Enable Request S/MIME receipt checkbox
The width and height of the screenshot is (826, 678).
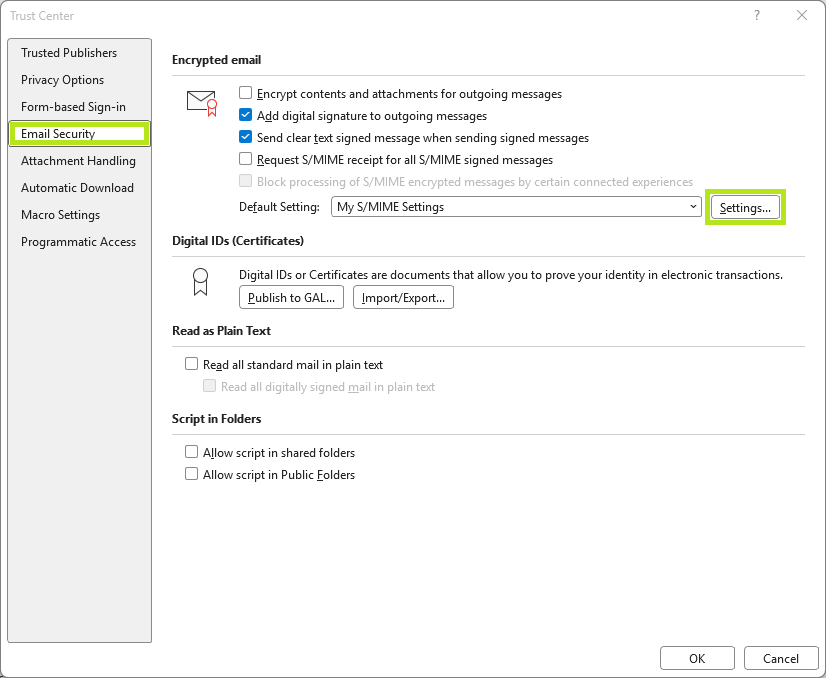(x=246, y=159)
